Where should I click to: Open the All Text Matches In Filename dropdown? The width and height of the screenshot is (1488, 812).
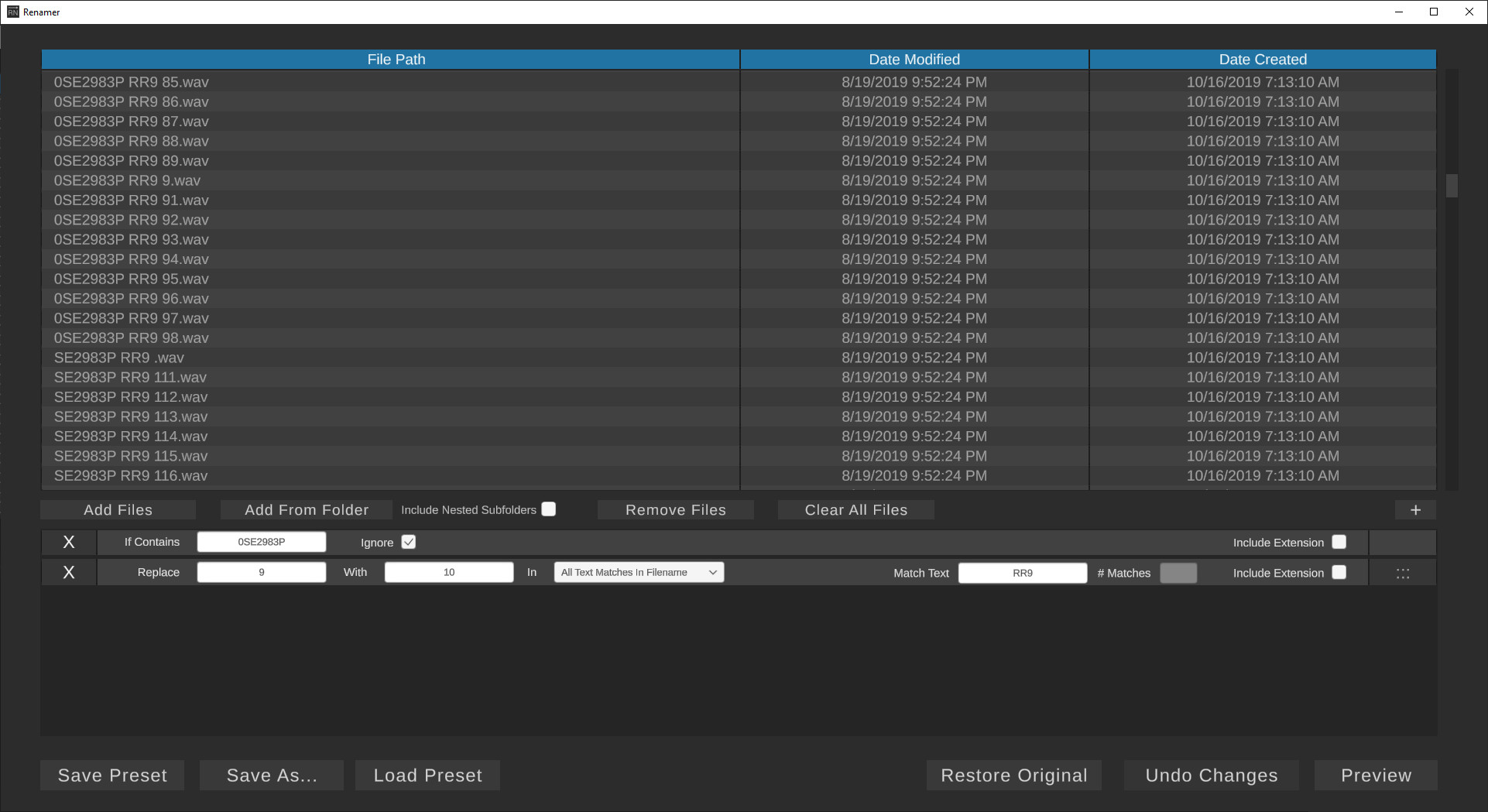tap(638, 572)
